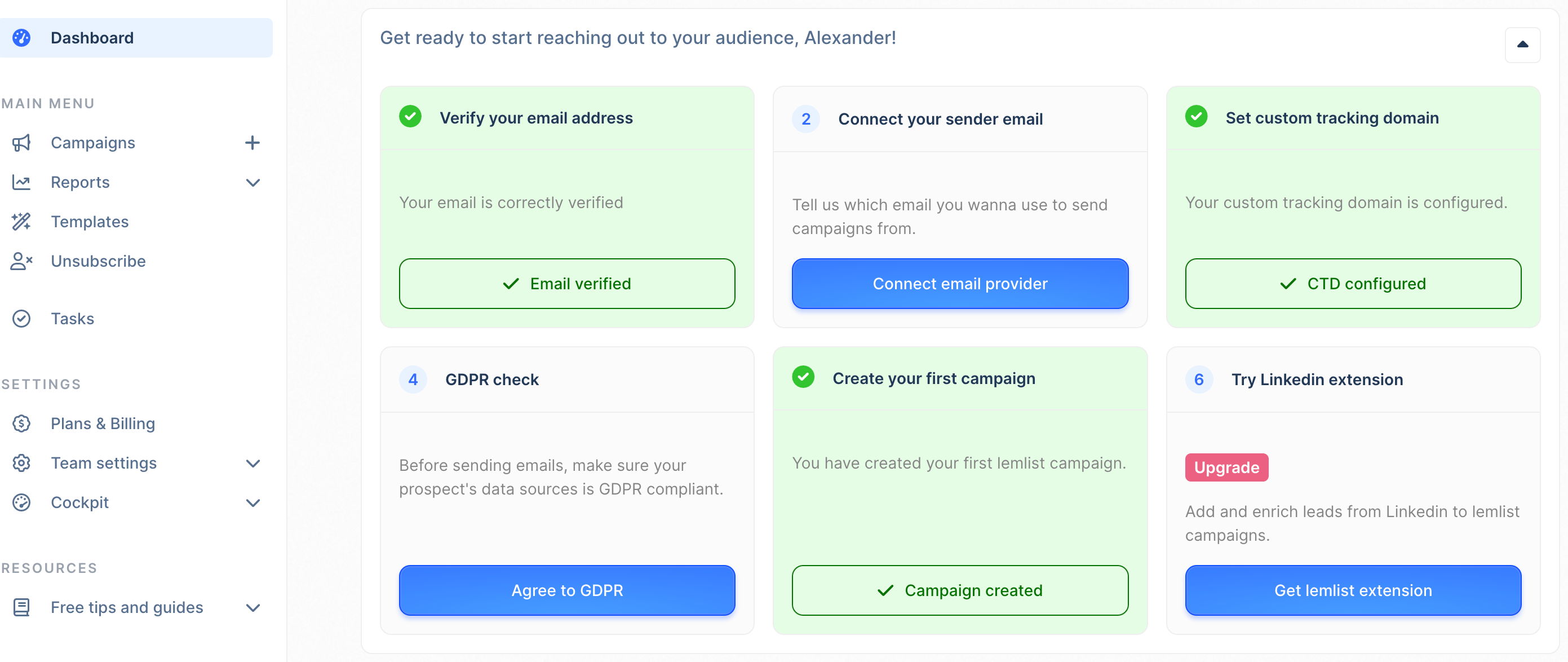Expand Free tips and guides chevron
This screenshot has height=662, width=1568.
click(253, 608)
